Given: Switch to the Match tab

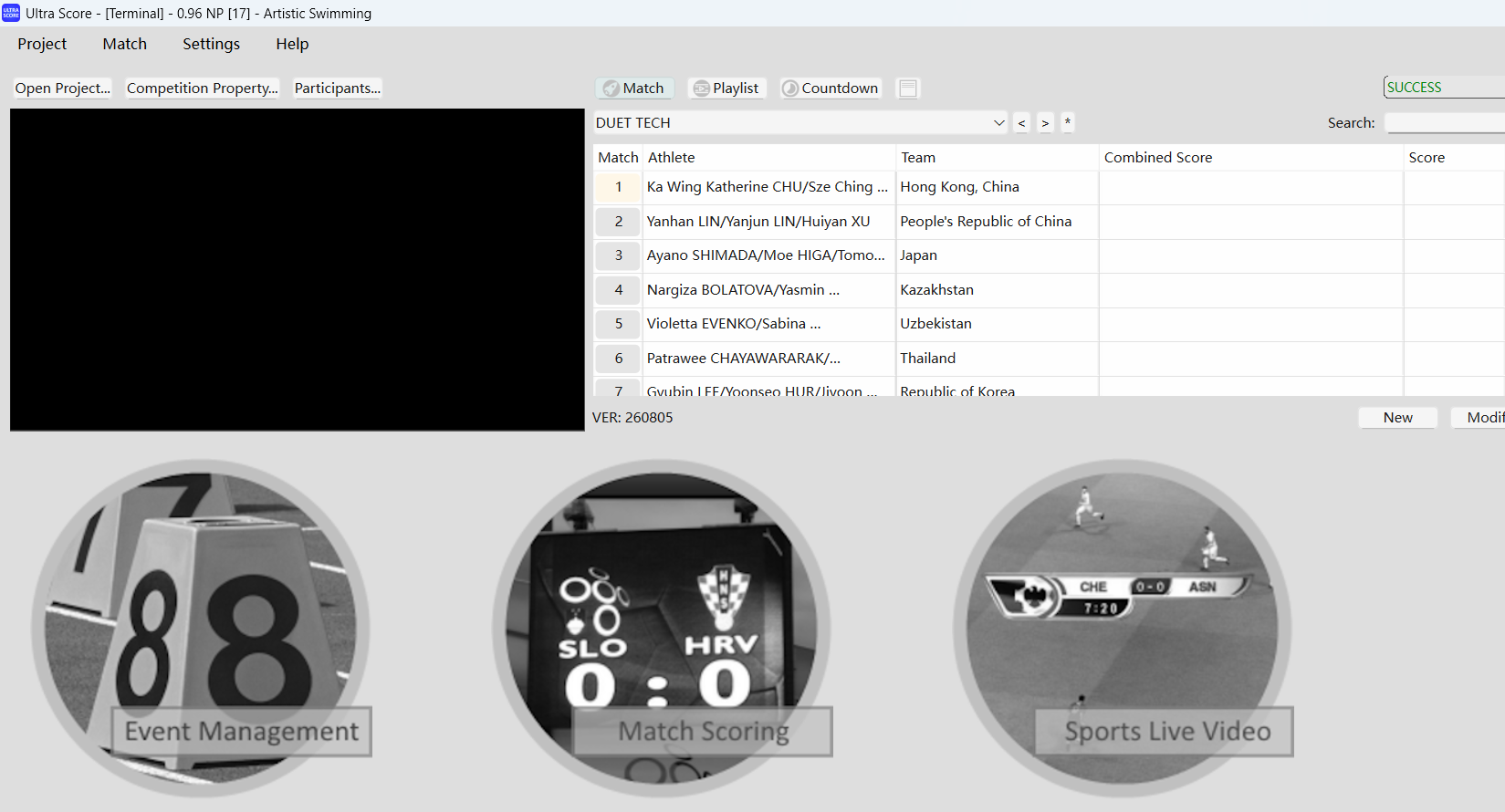Looking at the screenshot, I should tap(635, 88).
